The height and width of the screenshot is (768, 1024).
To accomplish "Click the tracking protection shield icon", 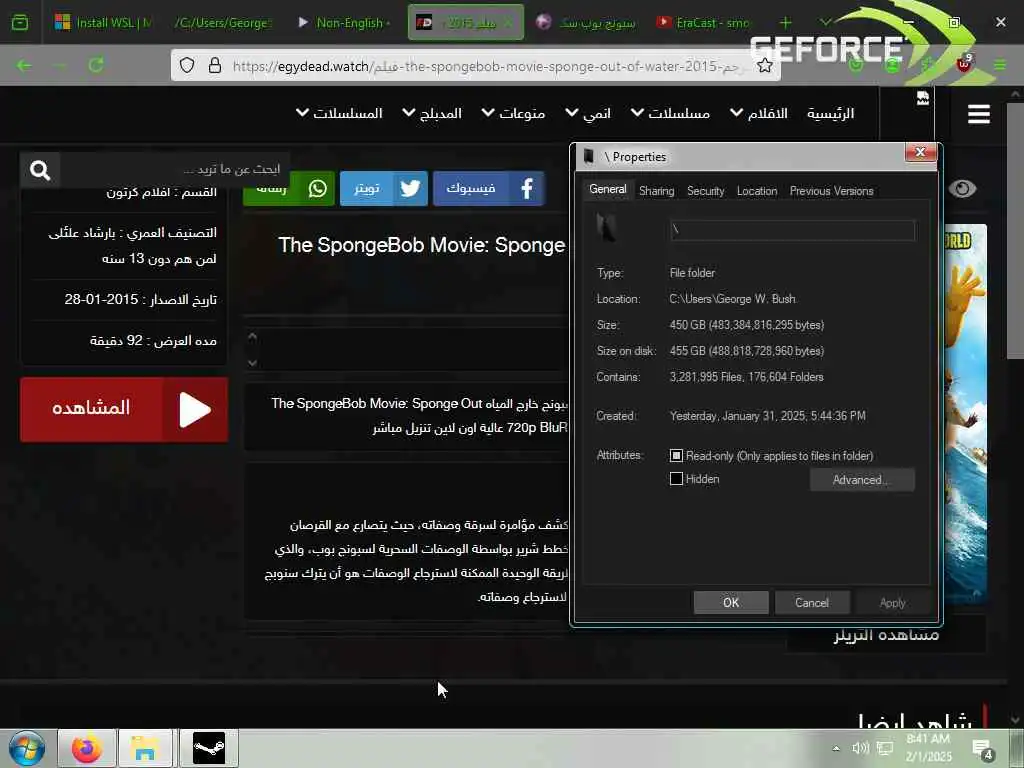I will point(187,65).
